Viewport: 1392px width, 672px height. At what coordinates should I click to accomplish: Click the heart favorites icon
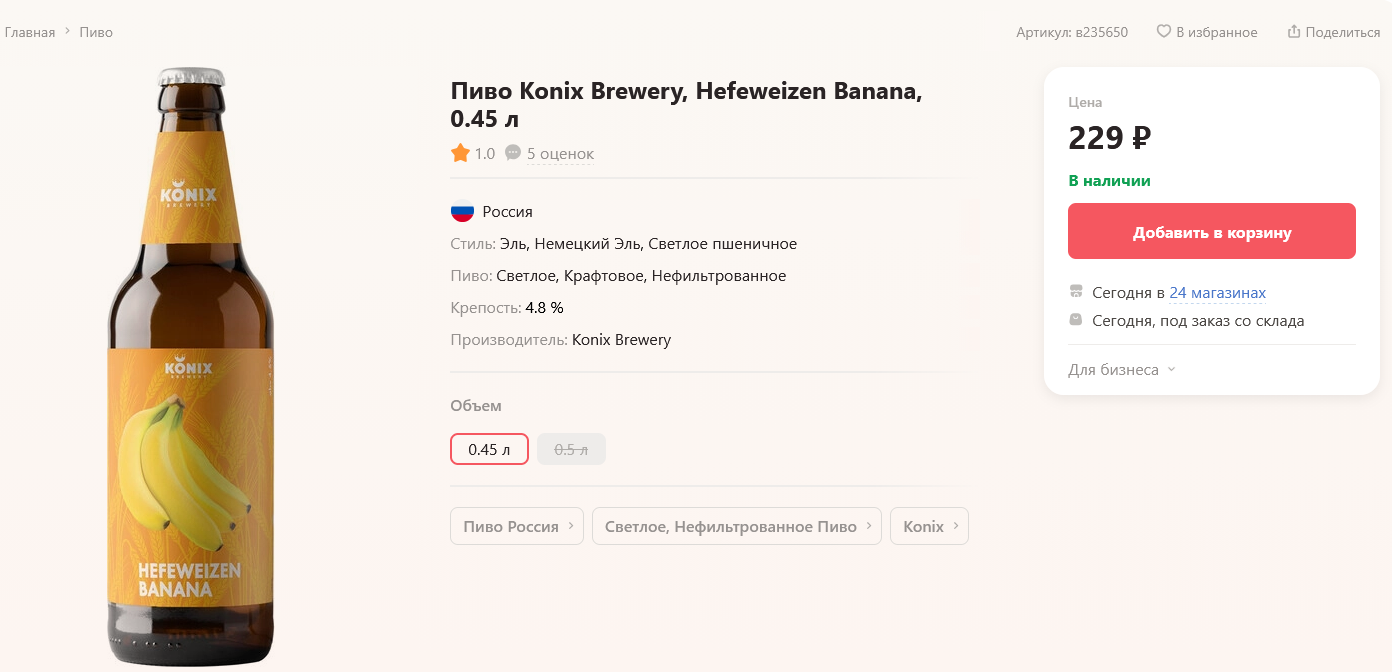tap(1164, 32)
